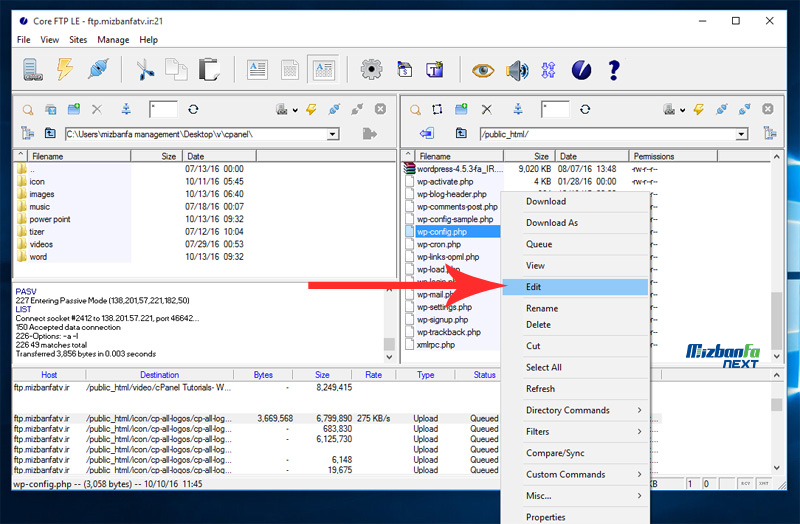This screenshot has height=524, width=800.
Task: Select wp-config-sample.php in remote list
Action: pyautogui.click(x=455, y=219)
